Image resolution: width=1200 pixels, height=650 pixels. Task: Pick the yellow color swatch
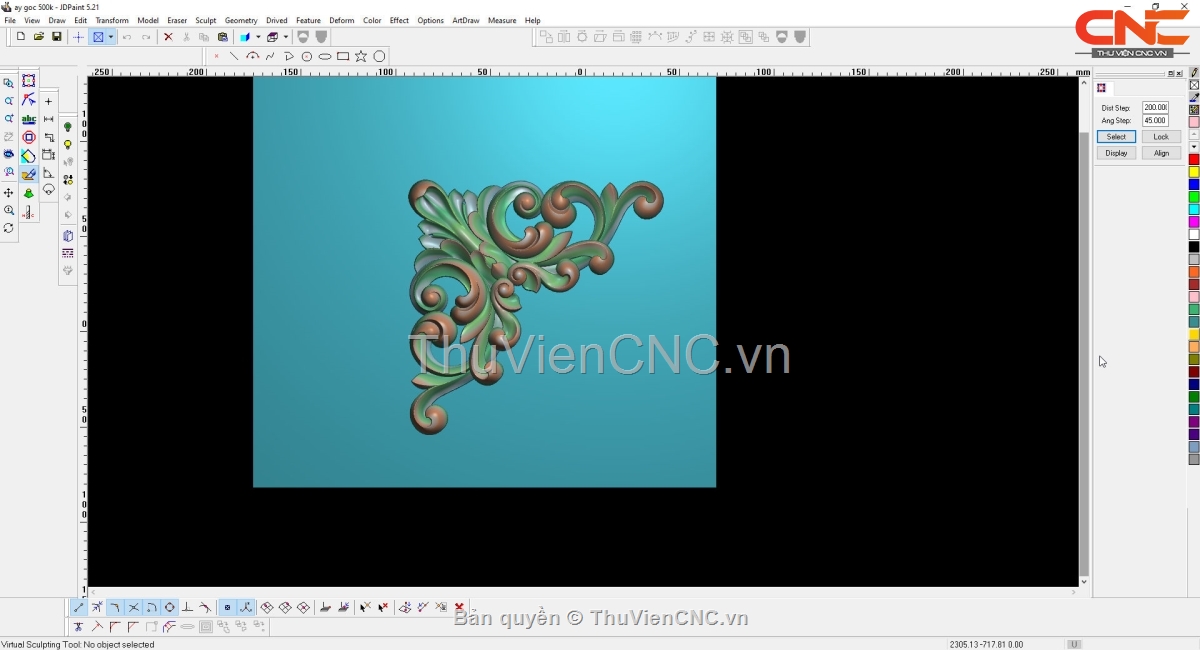[1194, 172]
